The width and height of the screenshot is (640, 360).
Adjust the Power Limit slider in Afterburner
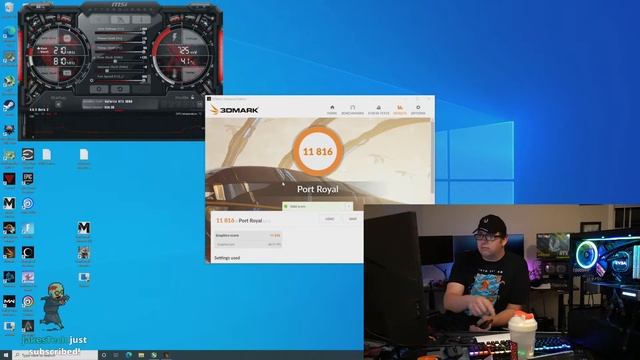pos(120,42)
